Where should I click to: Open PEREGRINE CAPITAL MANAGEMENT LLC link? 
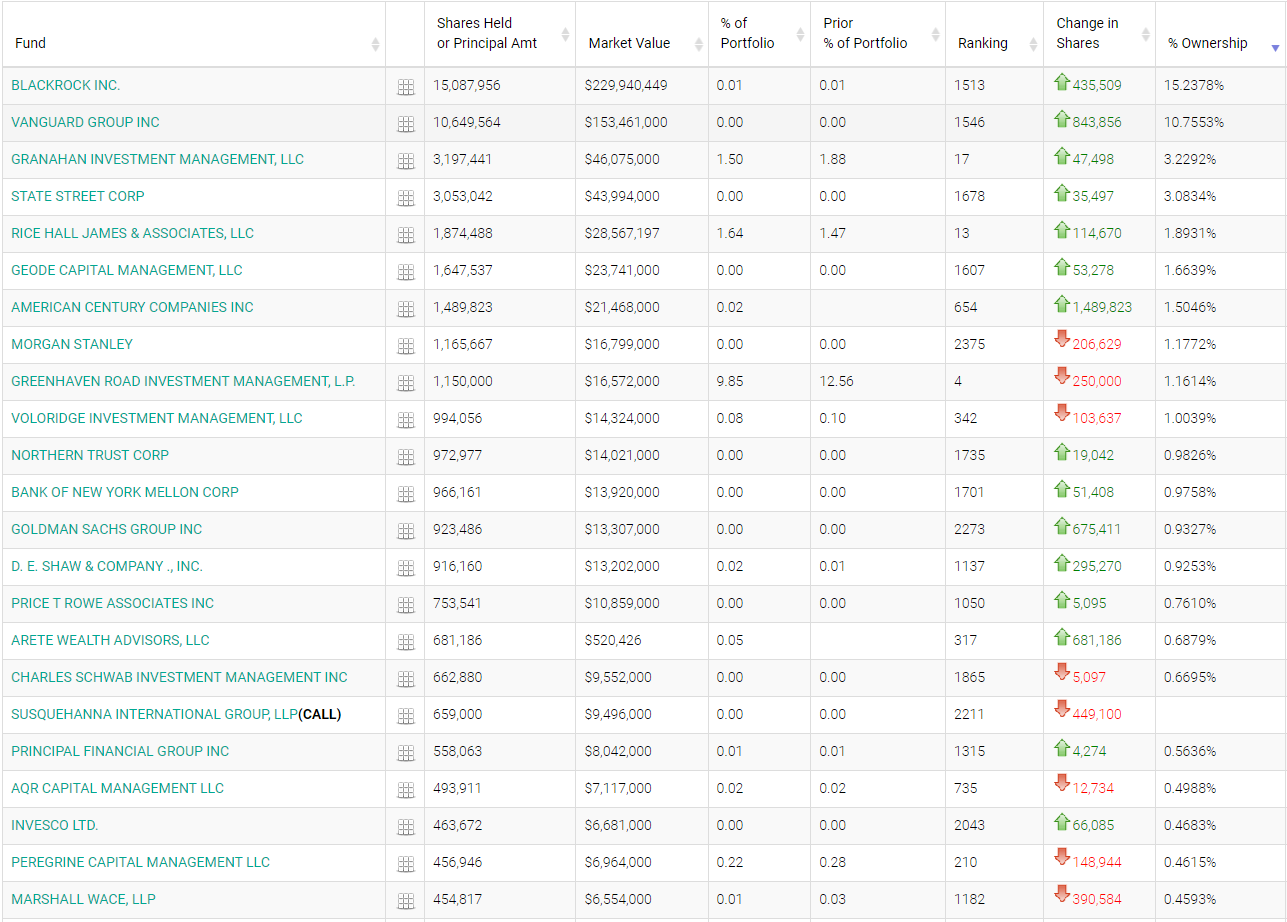[x=141, y=863]
